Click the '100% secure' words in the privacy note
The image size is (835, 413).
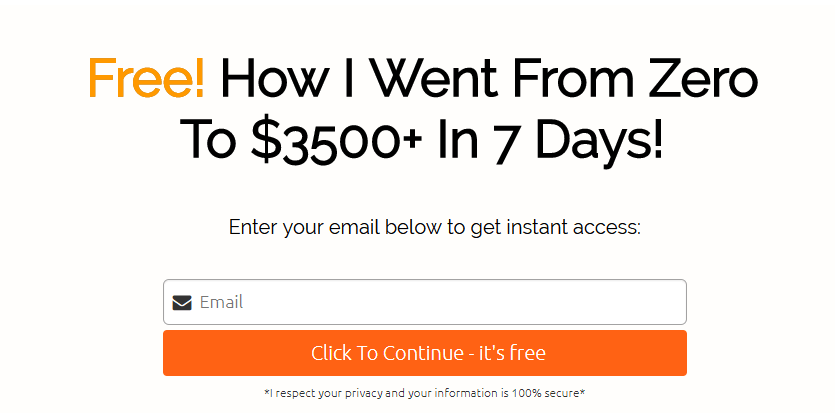tap(545, 393)
